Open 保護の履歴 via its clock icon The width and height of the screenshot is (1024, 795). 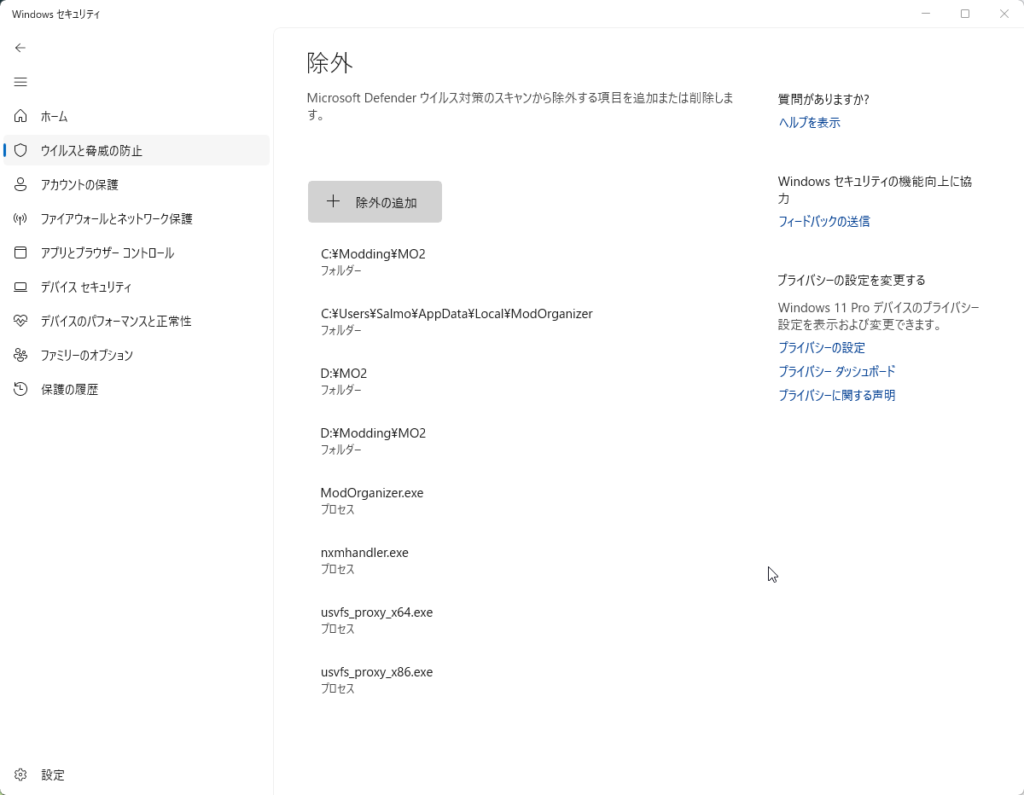[x=20, y=389]
